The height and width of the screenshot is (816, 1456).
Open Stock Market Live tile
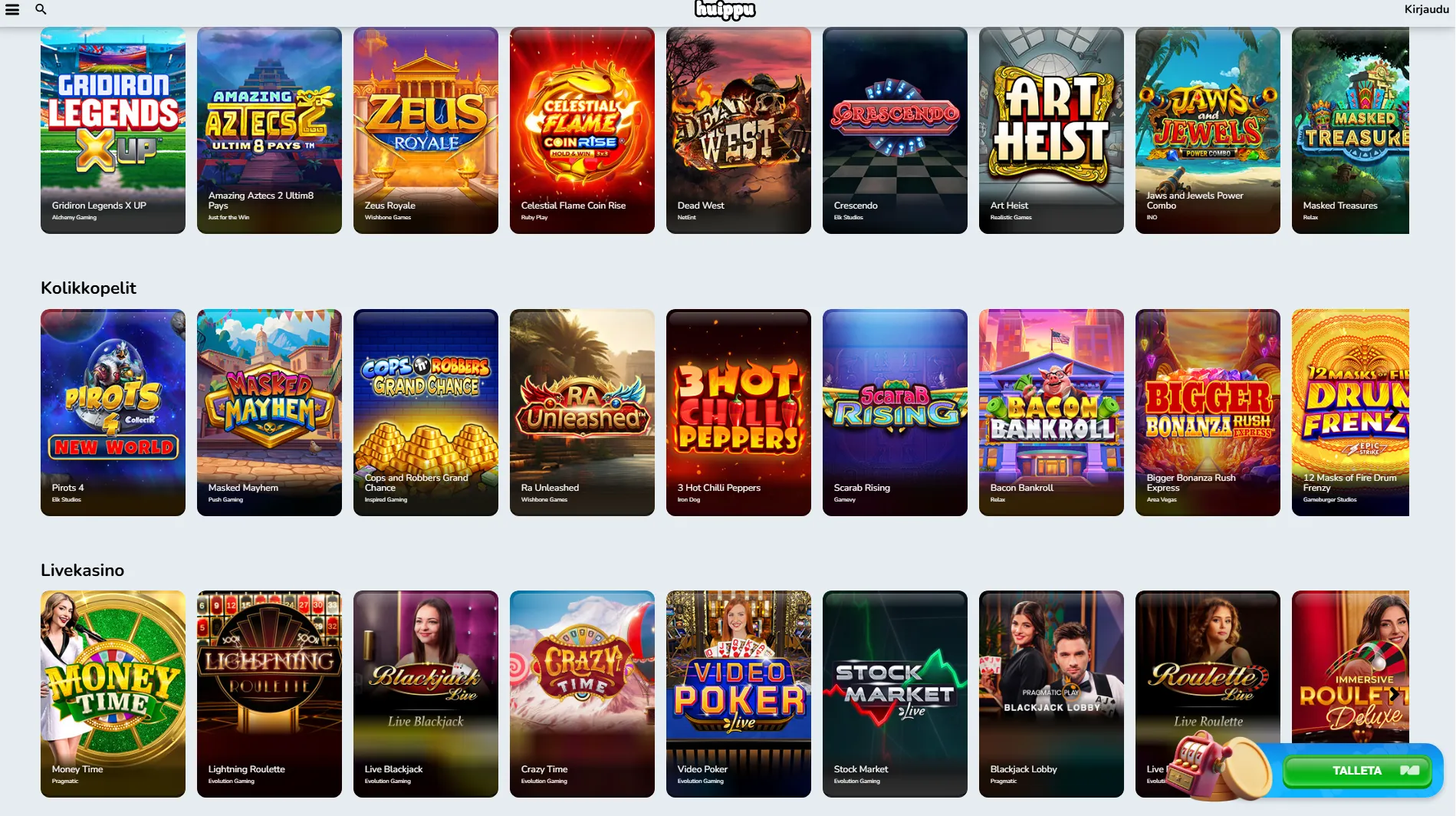tap(895, 694)
